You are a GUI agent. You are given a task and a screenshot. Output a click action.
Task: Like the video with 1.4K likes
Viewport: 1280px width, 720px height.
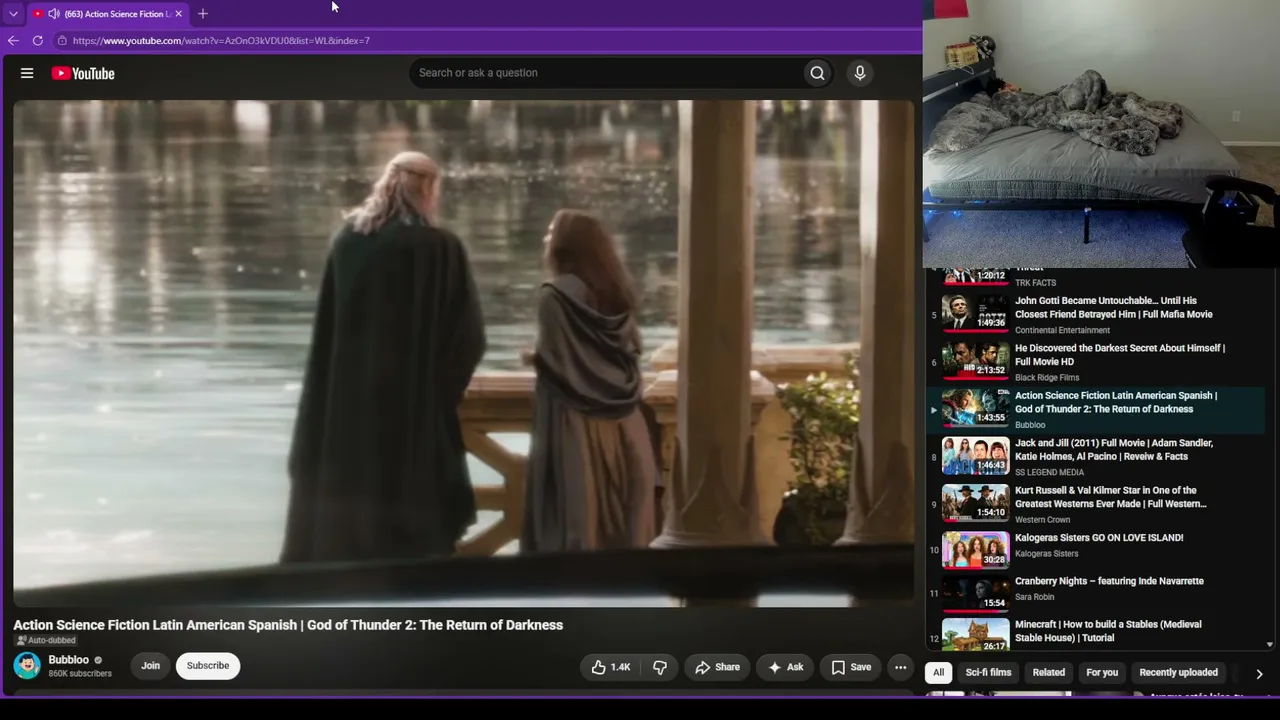[x=610, y=667]
